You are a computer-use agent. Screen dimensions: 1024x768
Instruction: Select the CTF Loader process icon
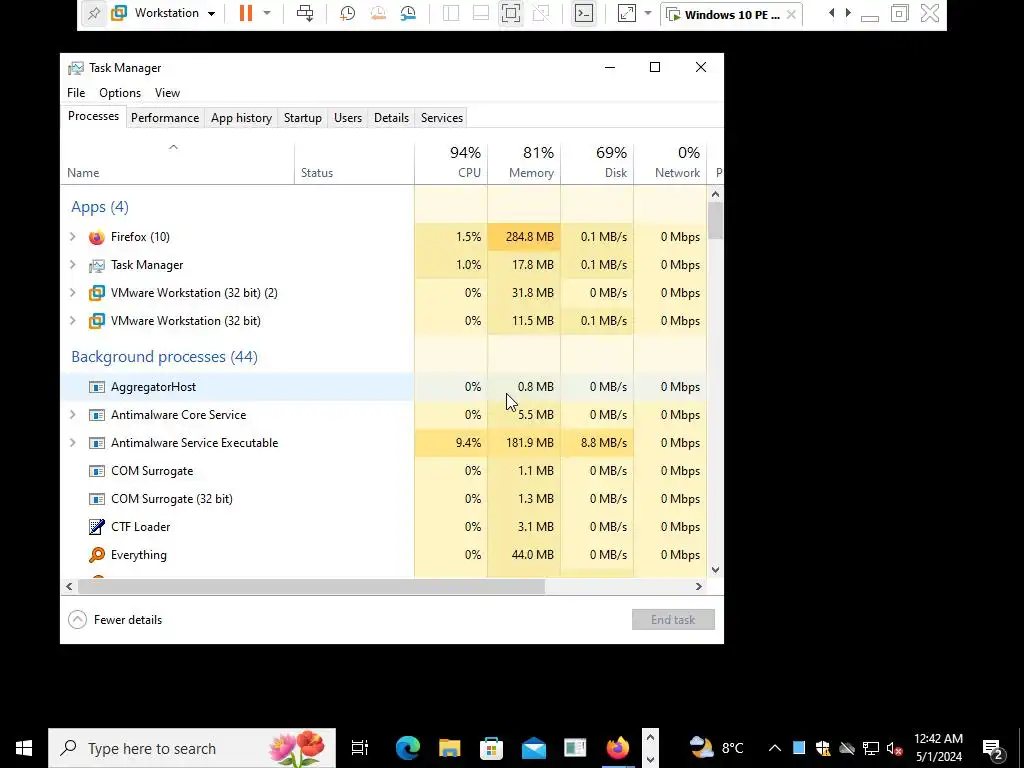pos(97,526)
